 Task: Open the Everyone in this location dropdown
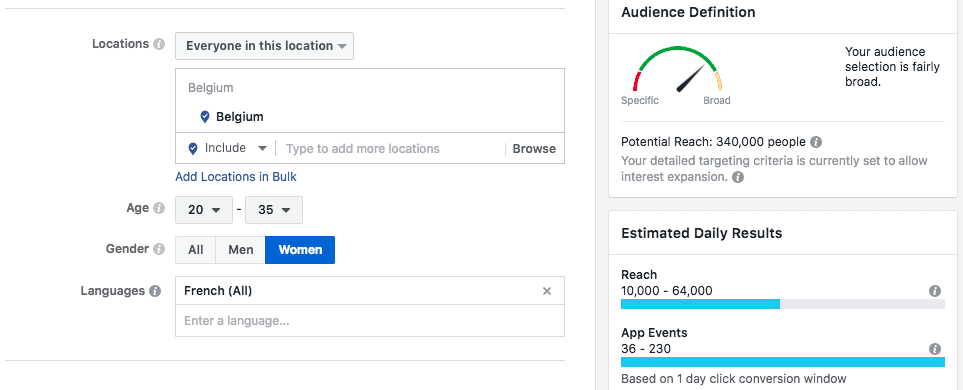click(x=264, y=46)
